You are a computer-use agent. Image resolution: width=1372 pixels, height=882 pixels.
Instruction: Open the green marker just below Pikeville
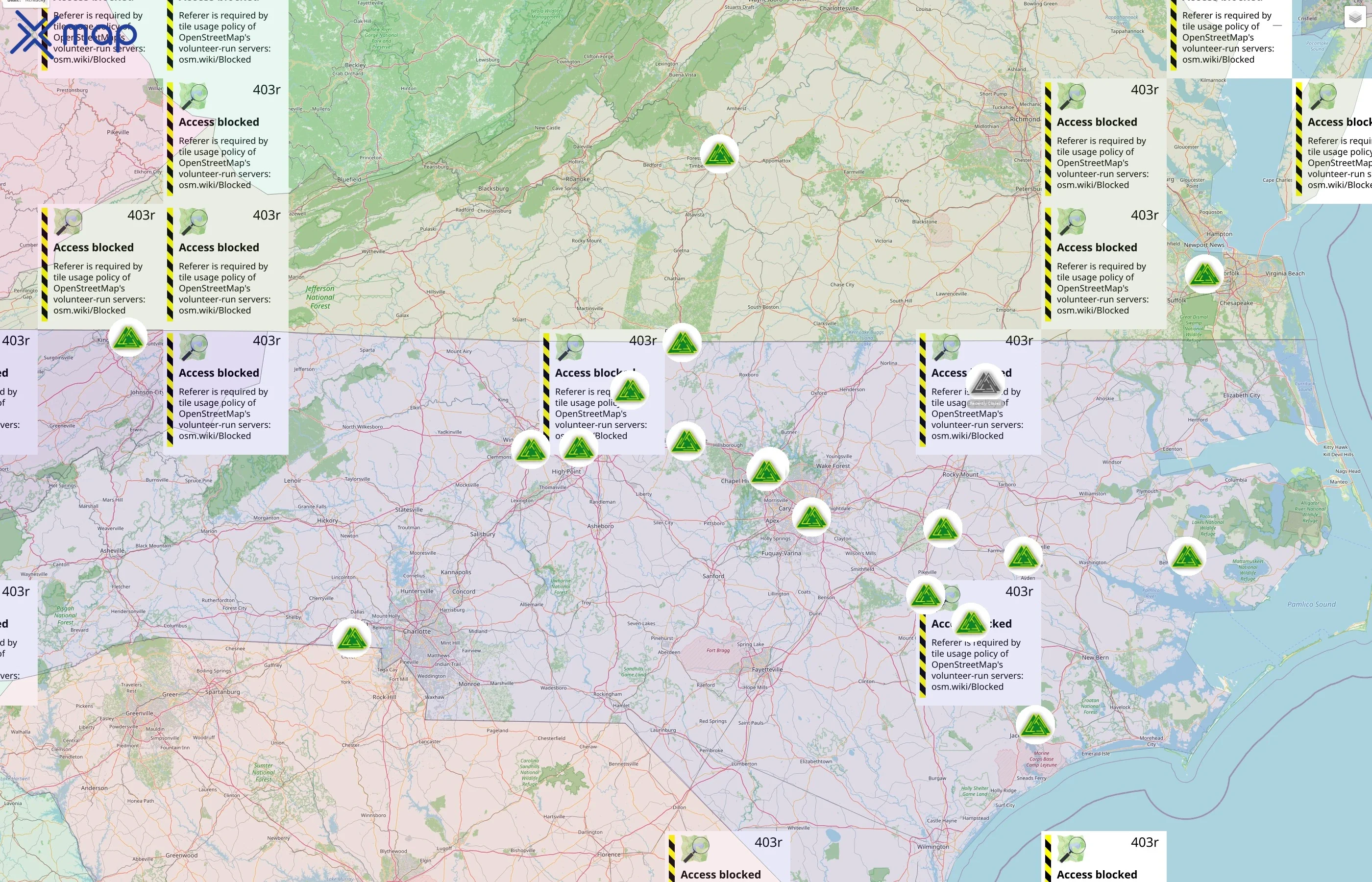[x=926, y=596]
